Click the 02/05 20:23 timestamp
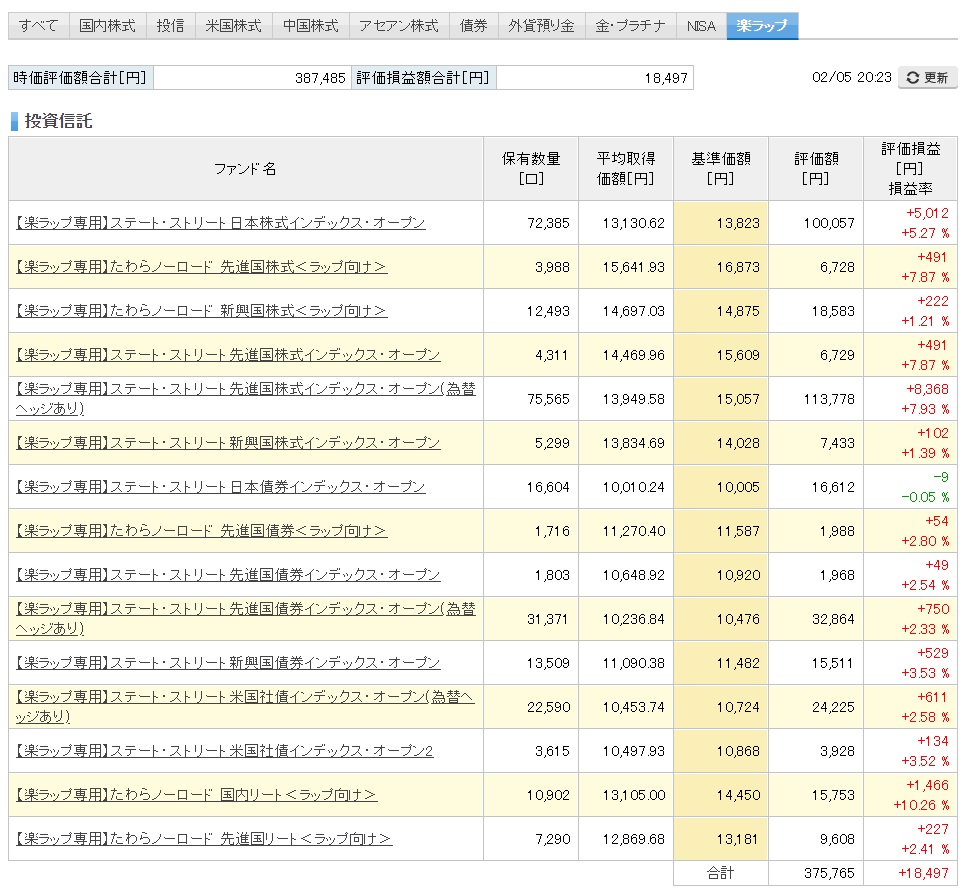 (852, 77)
